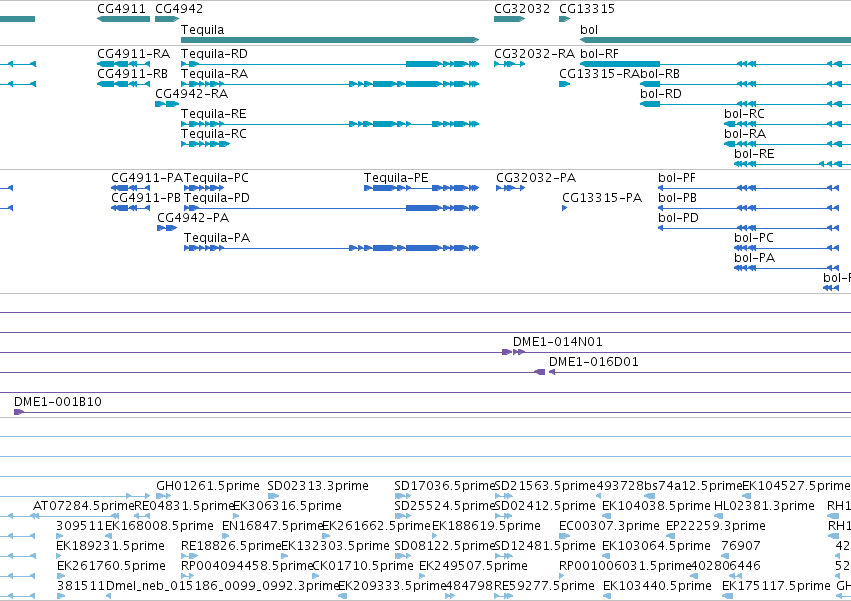Select EST SD21563.5prime
Screen dimensions: 851x601
pyautogui.click(x=545, y=486)
